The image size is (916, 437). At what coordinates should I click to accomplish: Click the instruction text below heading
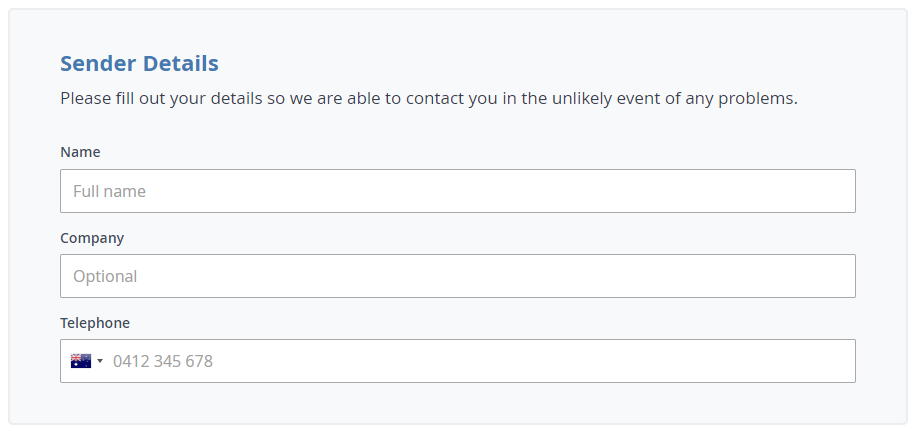(x=428, y=99)
